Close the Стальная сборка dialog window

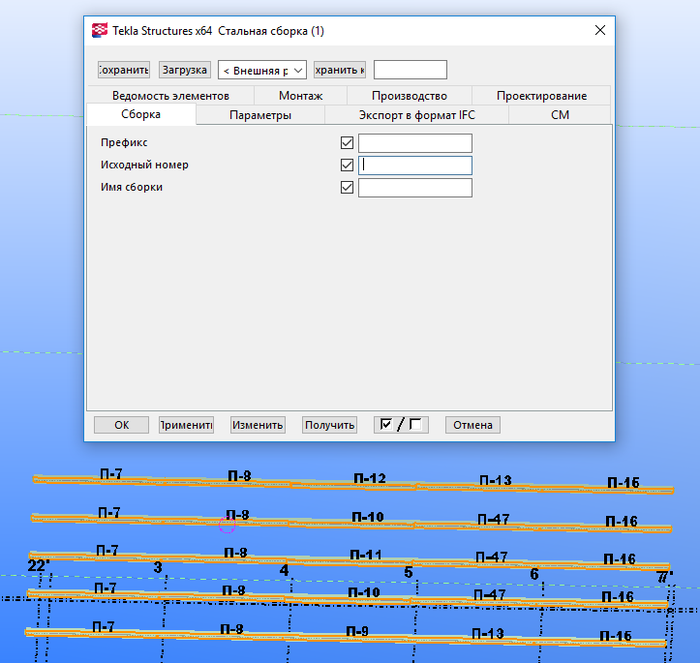pyautogui.click(x=600, y=31)
